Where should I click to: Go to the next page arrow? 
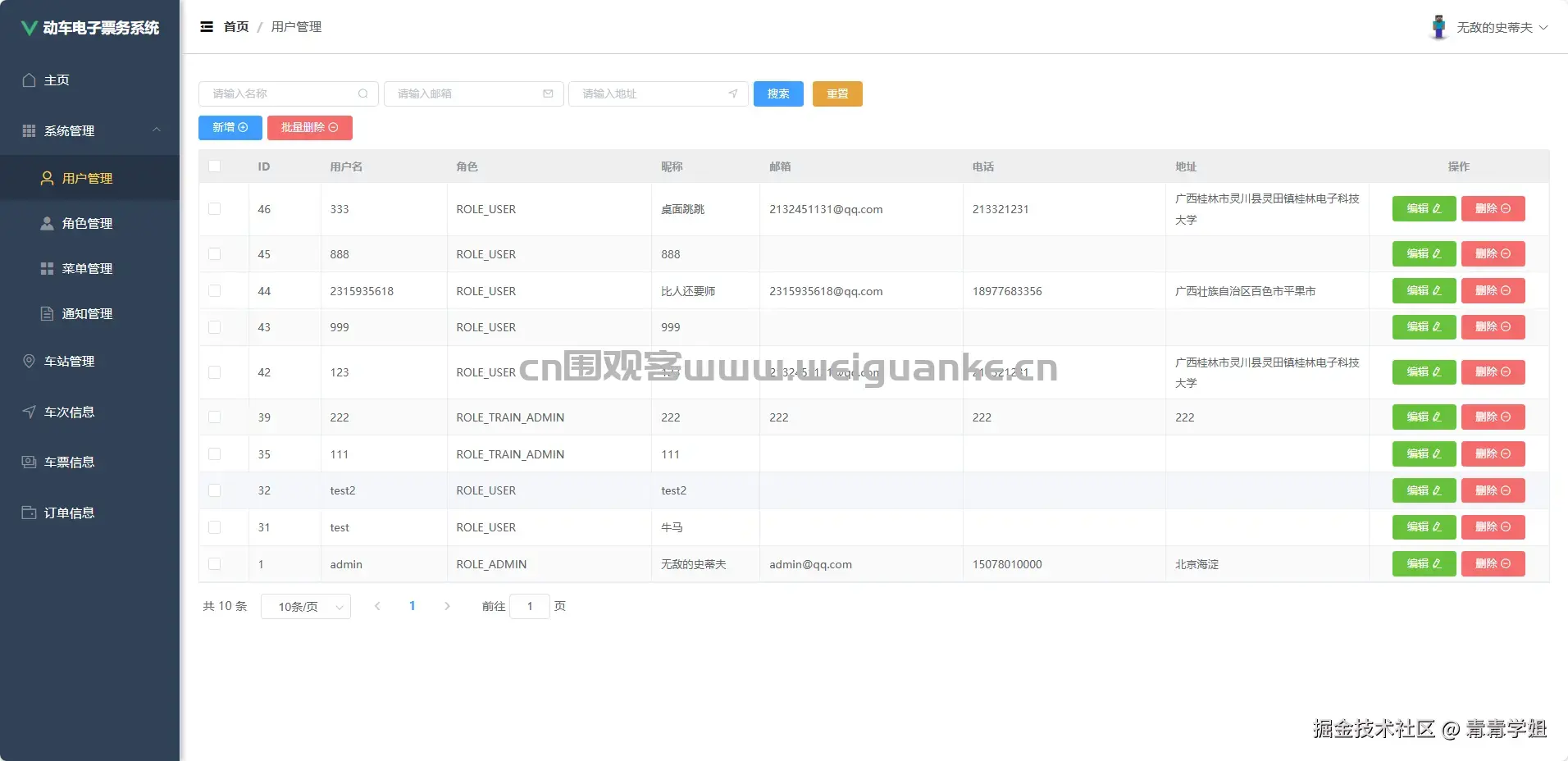click(447, 606)
